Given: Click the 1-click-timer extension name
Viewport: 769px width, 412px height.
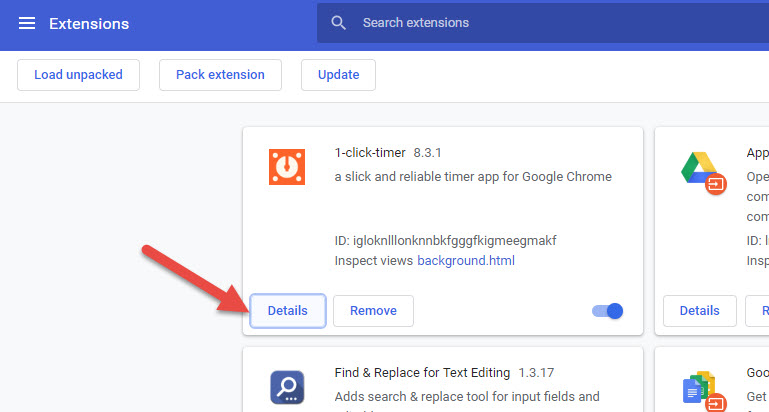Looking at the screenshot, I should (x=370, y=153).
